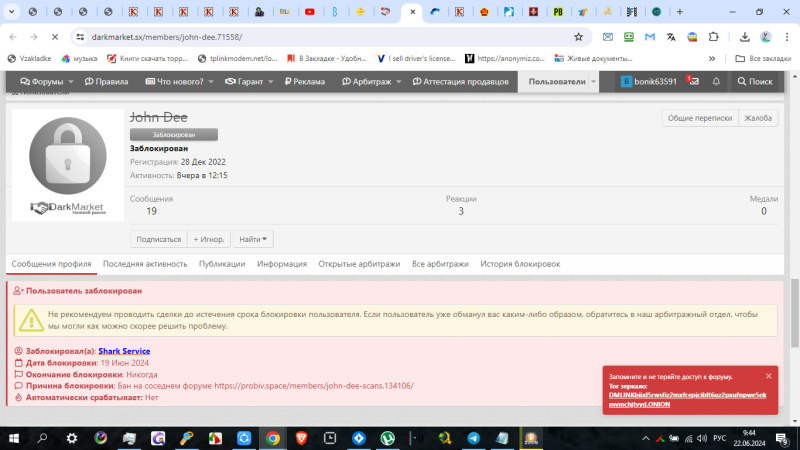Open the Windows Start menu
Screen dimensions: 800x450
(14, 438)
